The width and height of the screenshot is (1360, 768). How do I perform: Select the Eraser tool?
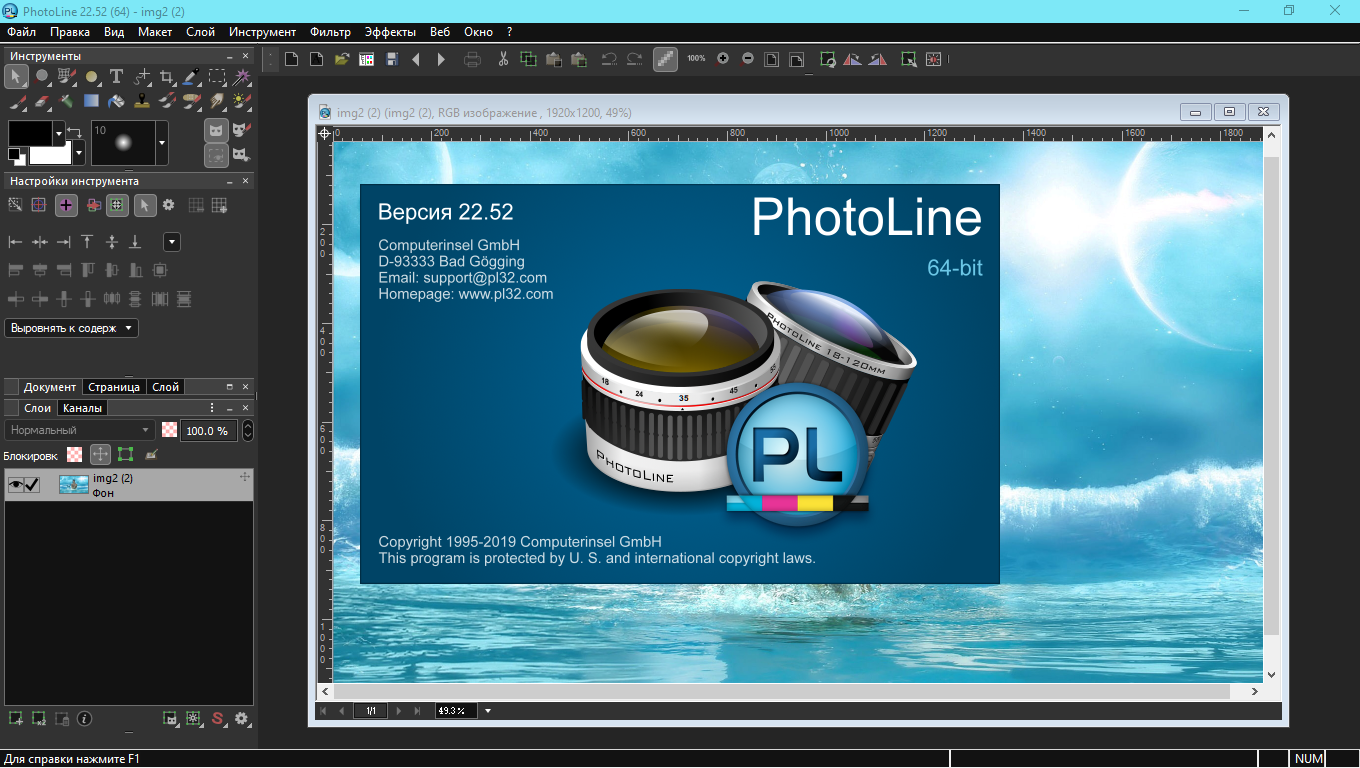click(x=42, y=101)
